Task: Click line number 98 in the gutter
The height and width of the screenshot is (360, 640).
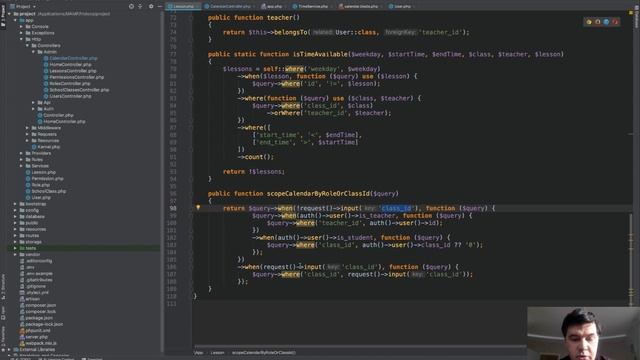Action: (173, 208)
